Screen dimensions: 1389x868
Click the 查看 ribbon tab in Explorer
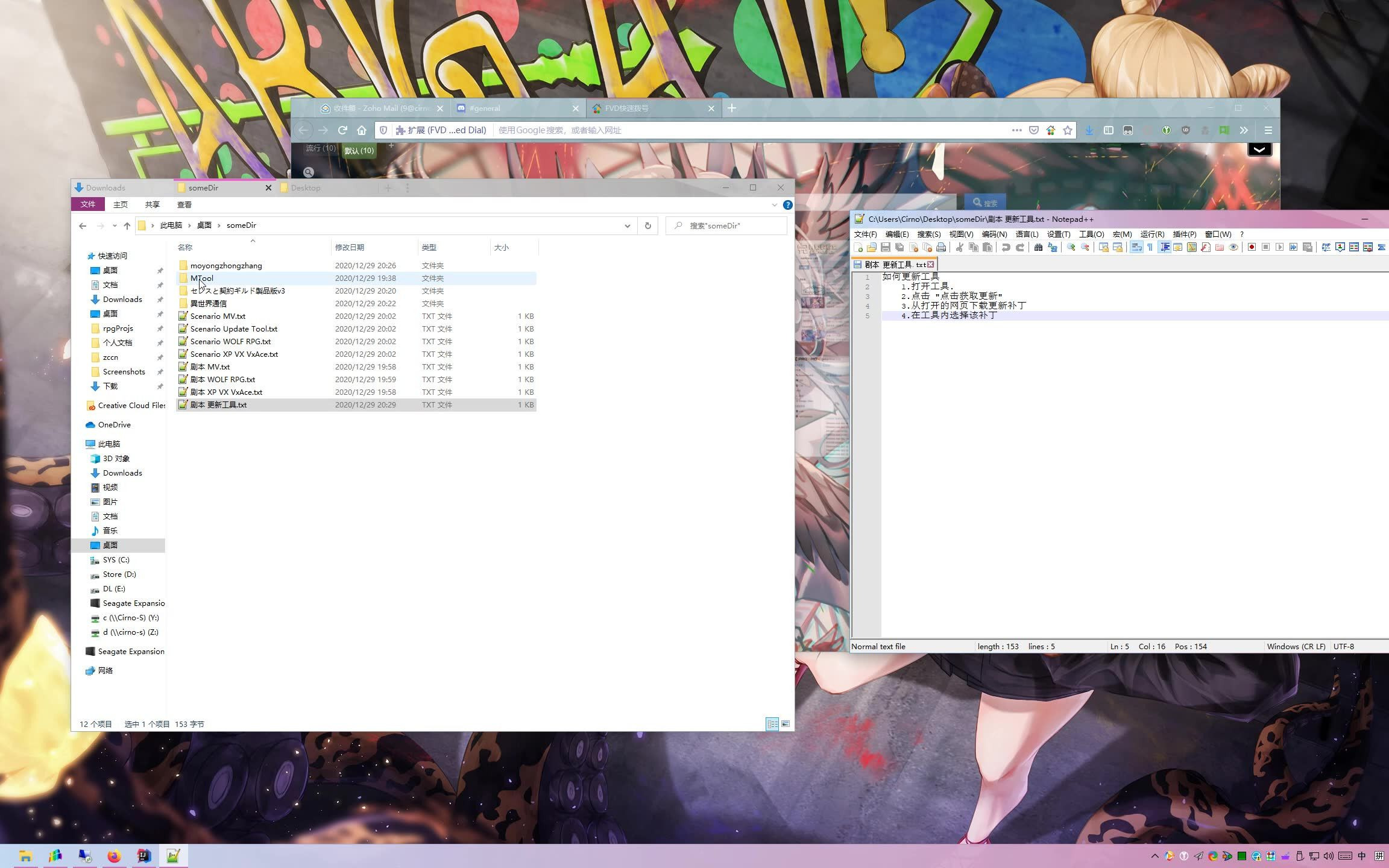coord(184,204)
